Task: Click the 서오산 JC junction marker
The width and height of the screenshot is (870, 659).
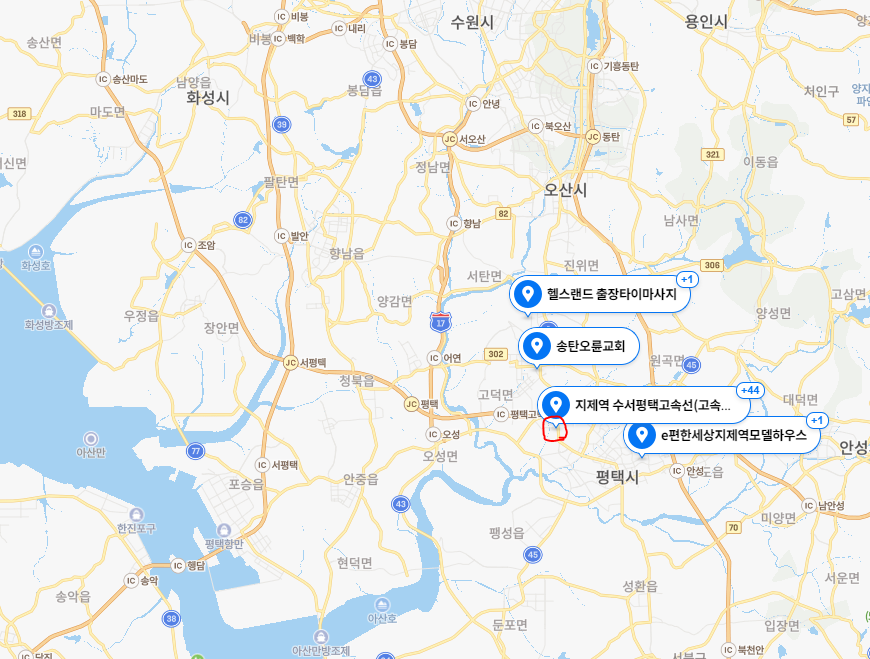Action: tap(450, 139)
